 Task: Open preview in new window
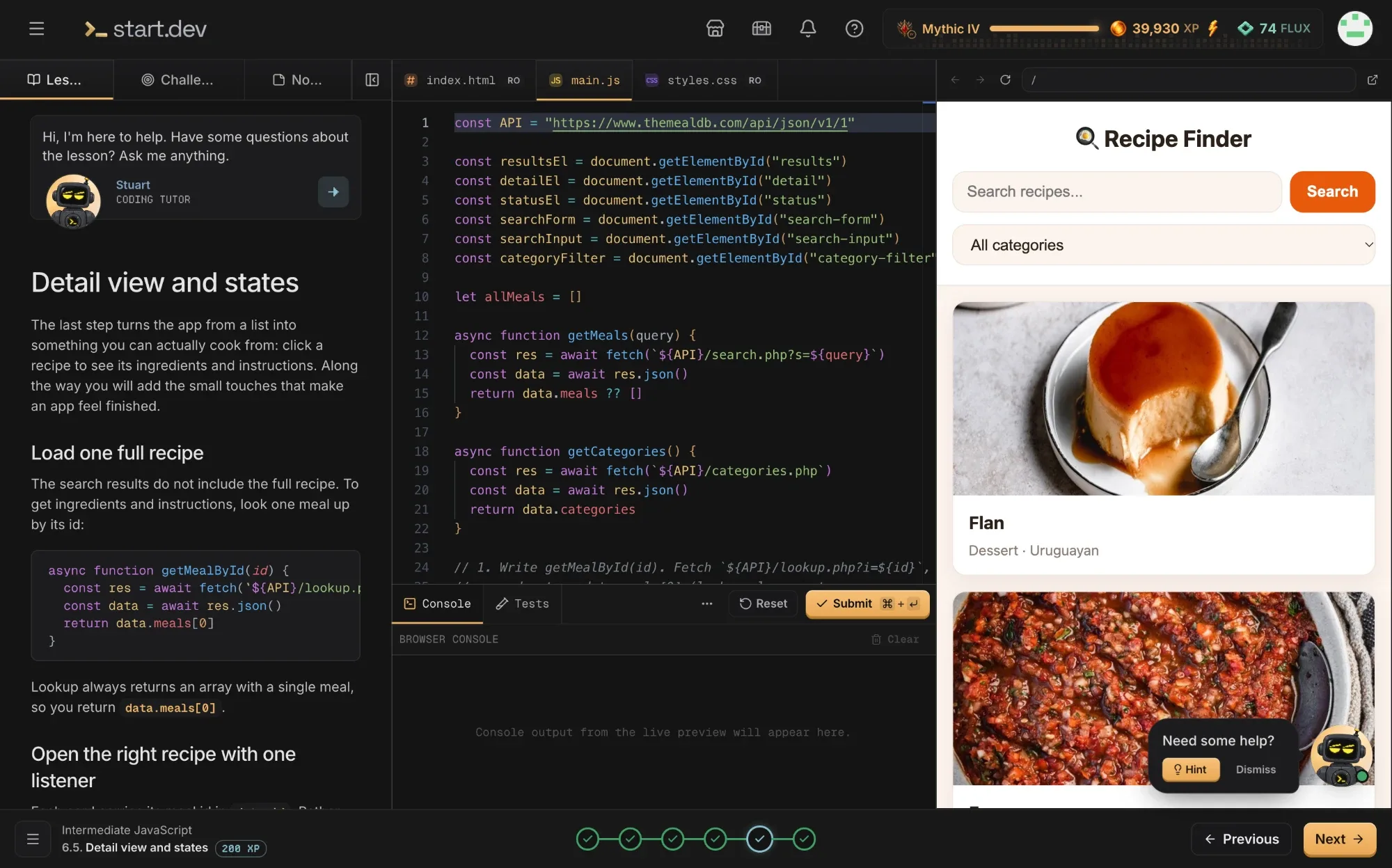pyautogui.click(x=1373, y=80)
